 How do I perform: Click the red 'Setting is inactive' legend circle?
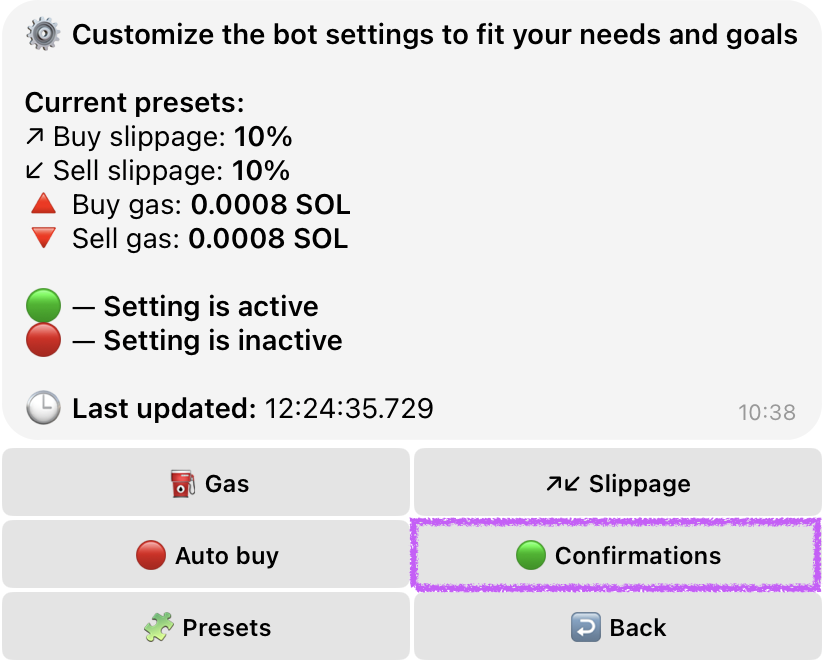point(43,340)
